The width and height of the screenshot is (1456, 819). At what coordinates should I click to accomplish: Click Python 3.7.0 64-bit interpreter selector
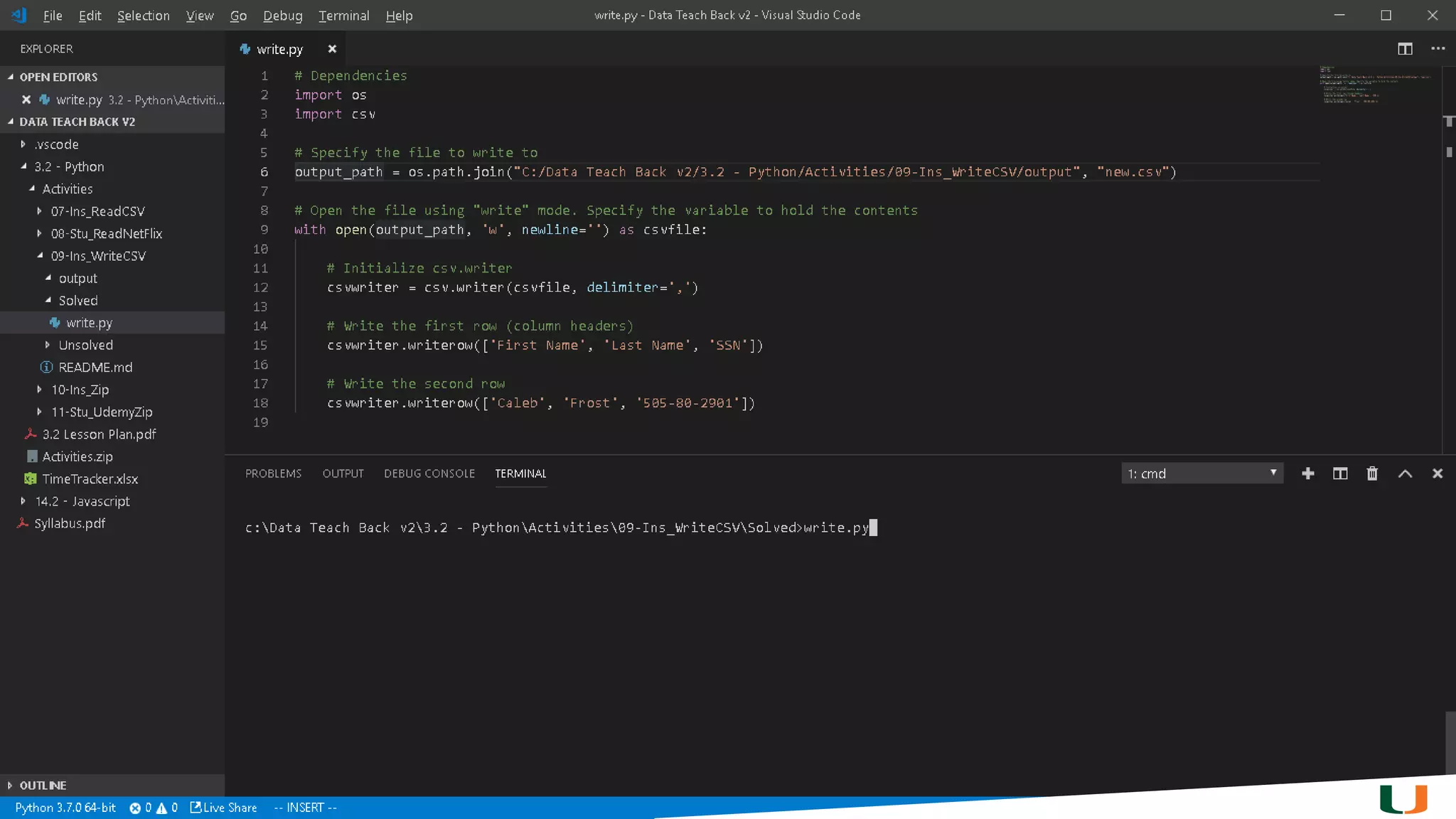(x=65, y=808)
